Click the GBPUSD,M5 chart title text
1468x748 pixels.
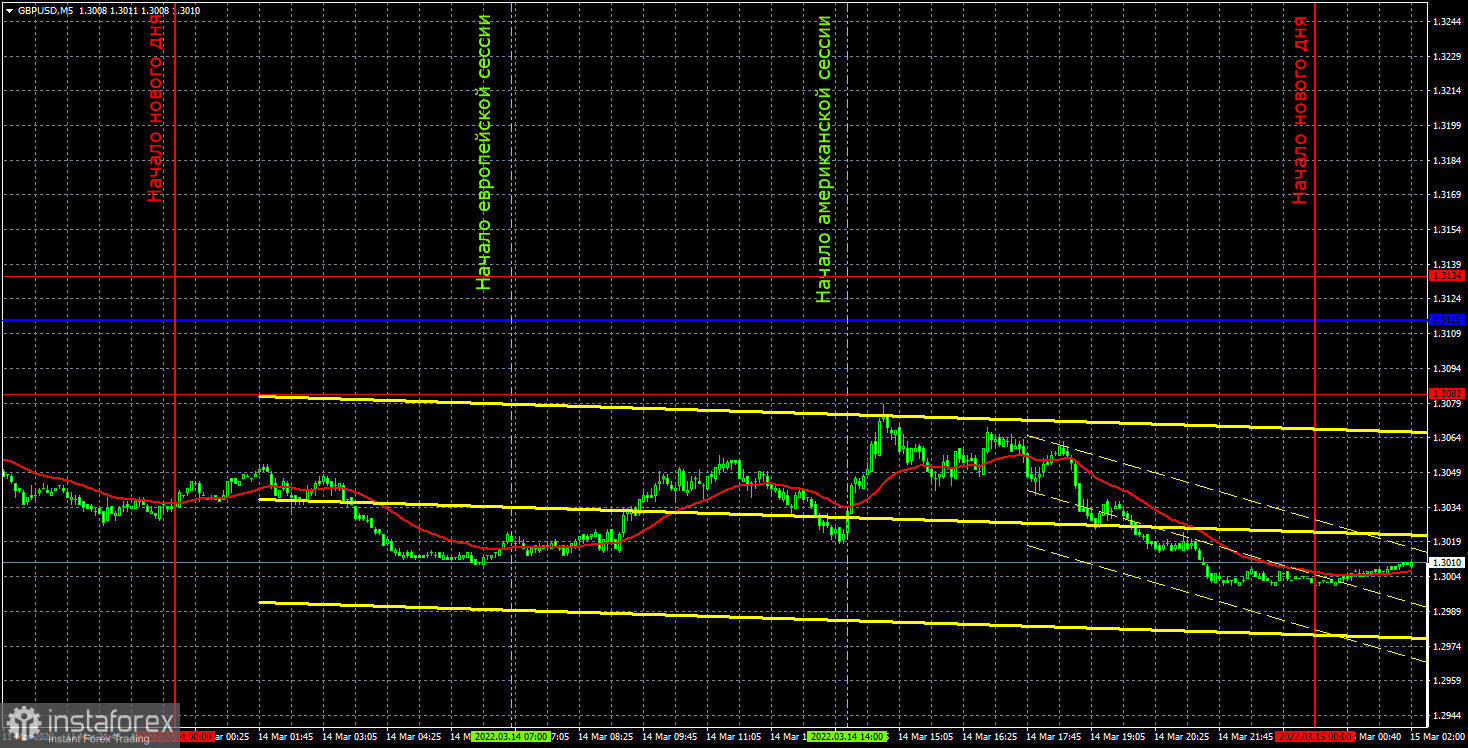44,10
